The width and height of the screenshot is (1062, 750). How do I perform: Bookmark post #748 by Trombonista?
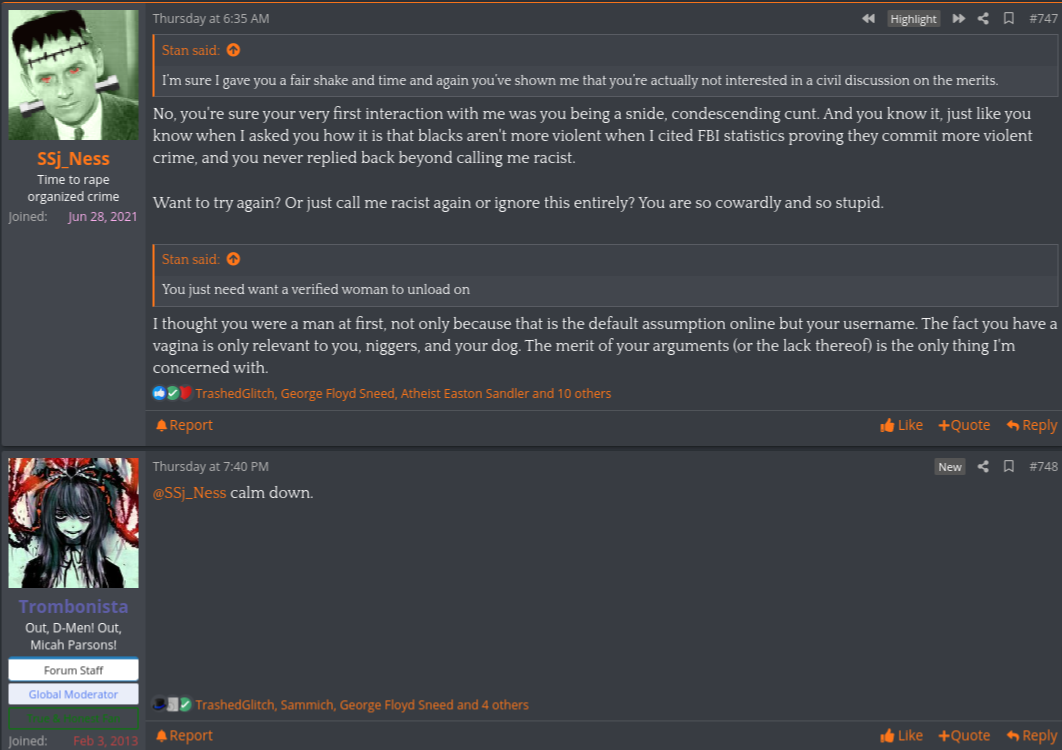[x=1009, y=467]
